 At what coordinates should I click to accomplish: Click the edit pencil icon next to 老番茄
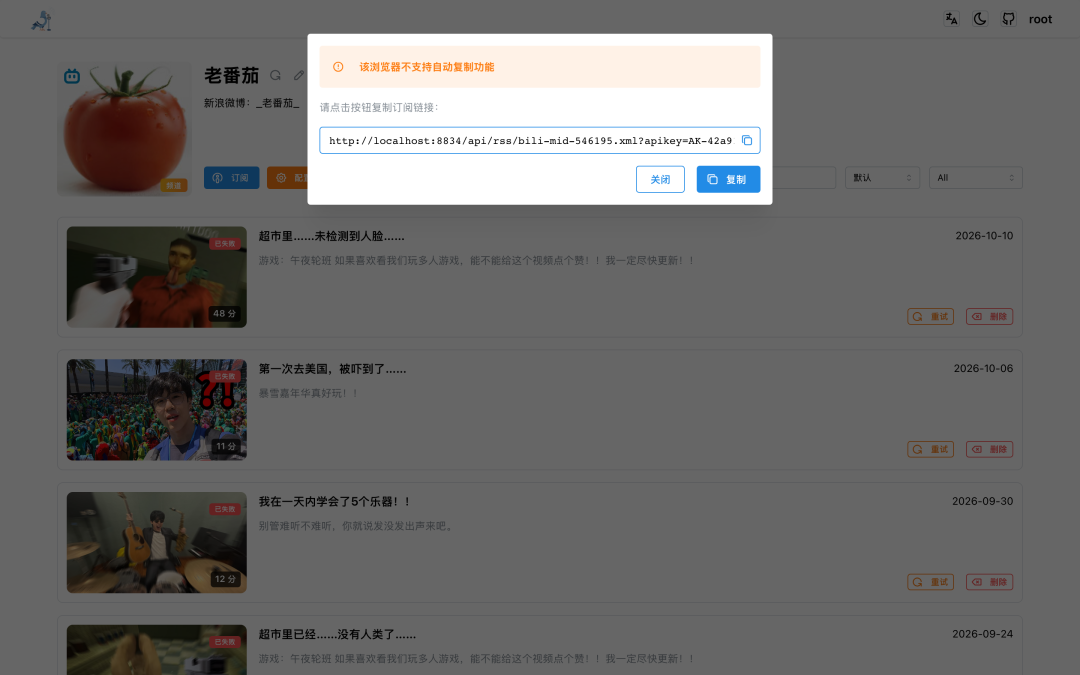(x=299, y=75)
